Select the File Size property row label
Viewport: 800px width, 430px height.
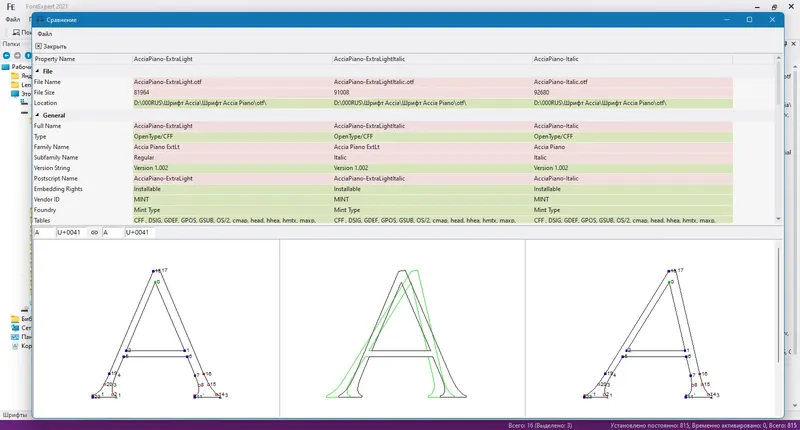tap(44, 93)
